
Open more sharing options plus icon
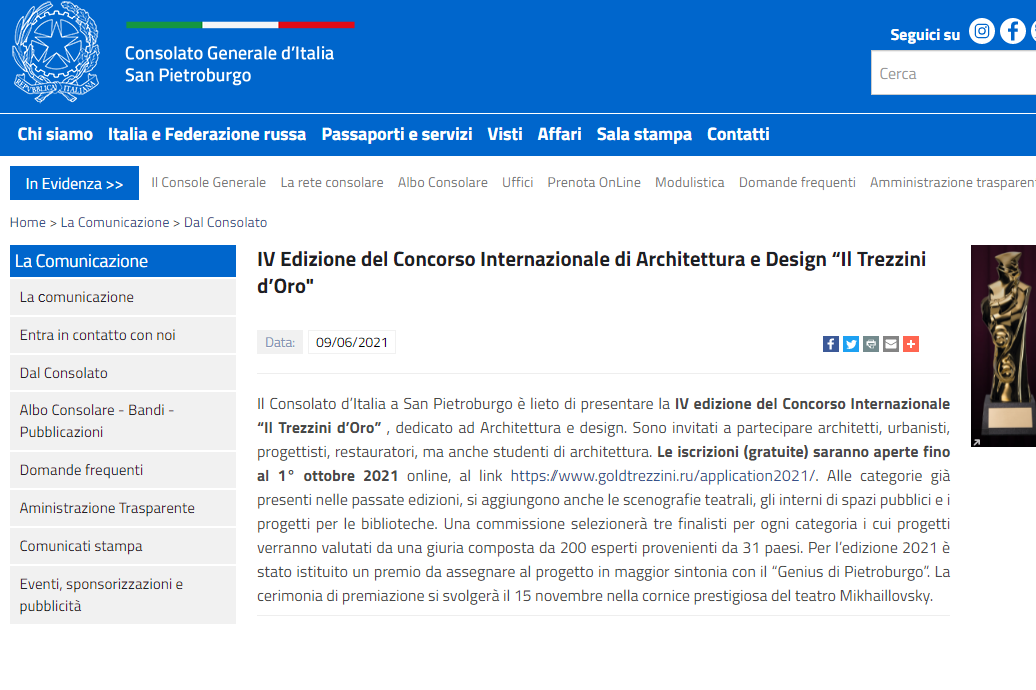click(x=910, y=344)
